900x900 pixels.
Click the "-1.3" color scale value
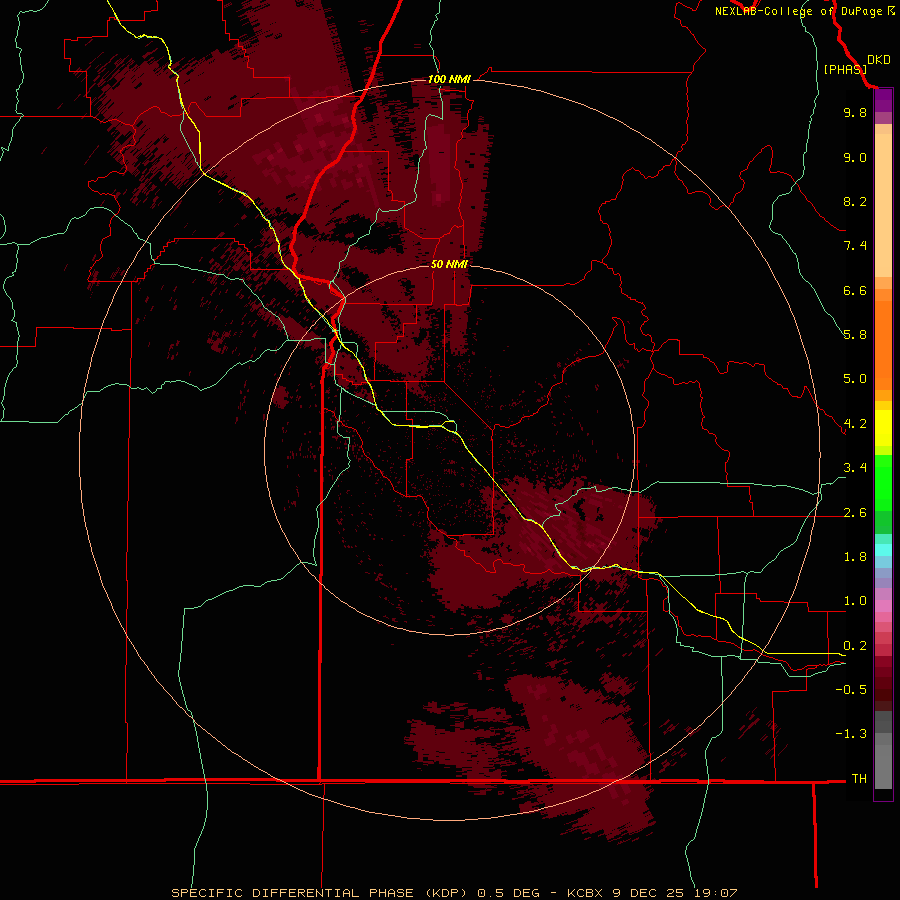coord(851,734)
